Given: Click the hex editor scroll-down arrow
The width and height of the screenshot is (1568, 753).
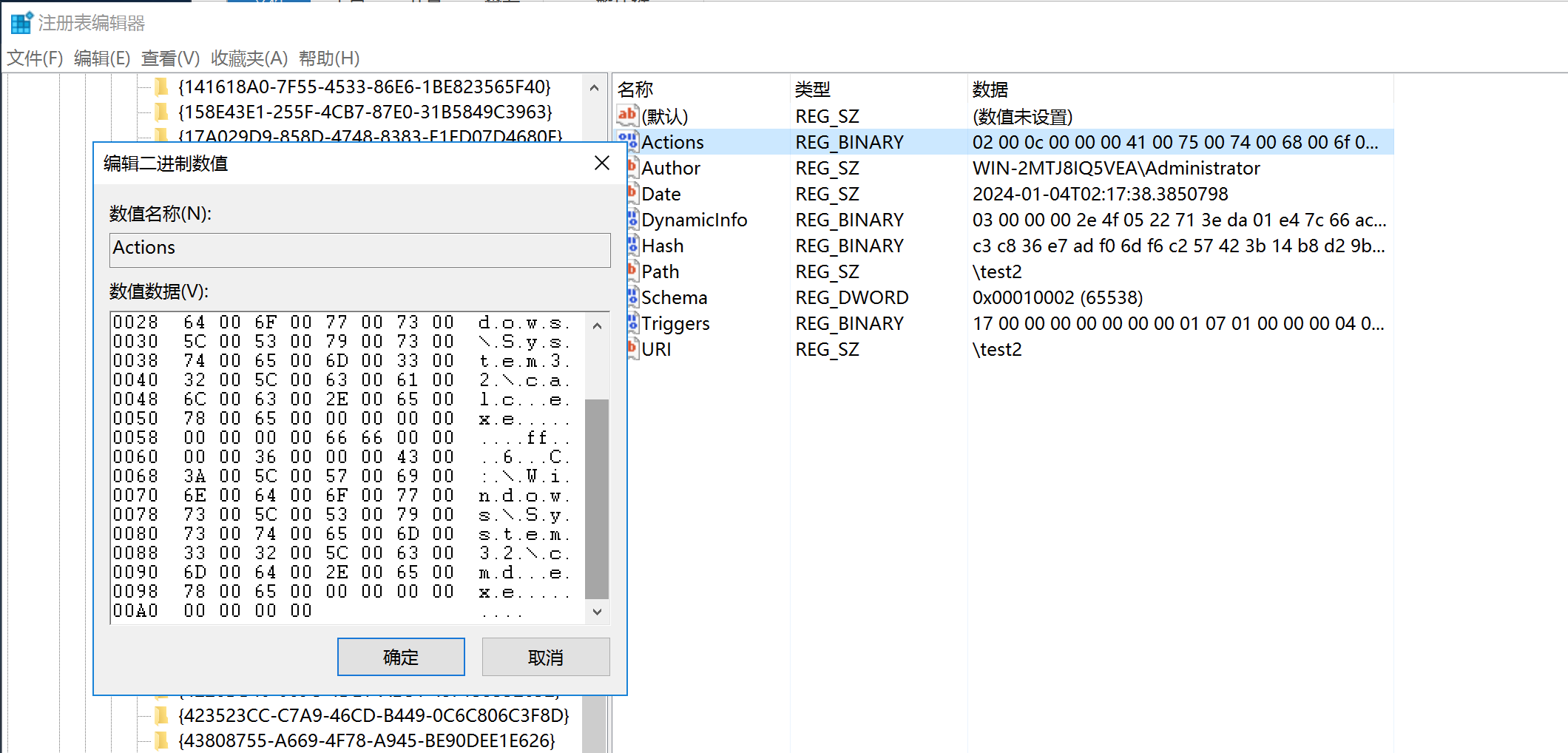Looking at the screenshot, I should [x=597, y=612].
